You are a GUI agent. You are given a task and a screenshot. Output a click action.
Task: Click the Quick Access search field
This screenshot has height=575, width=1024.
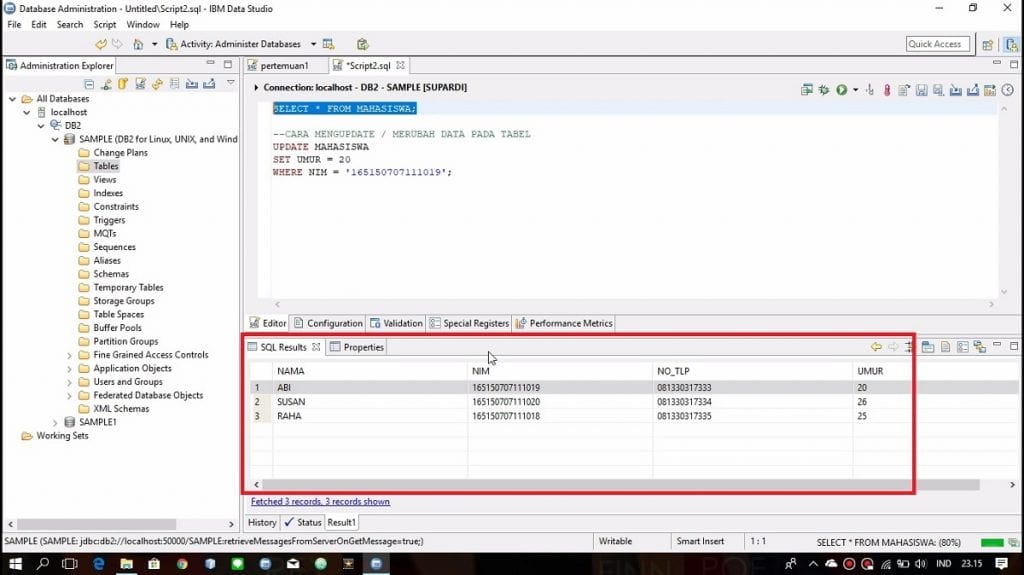[x=934, y=44]
